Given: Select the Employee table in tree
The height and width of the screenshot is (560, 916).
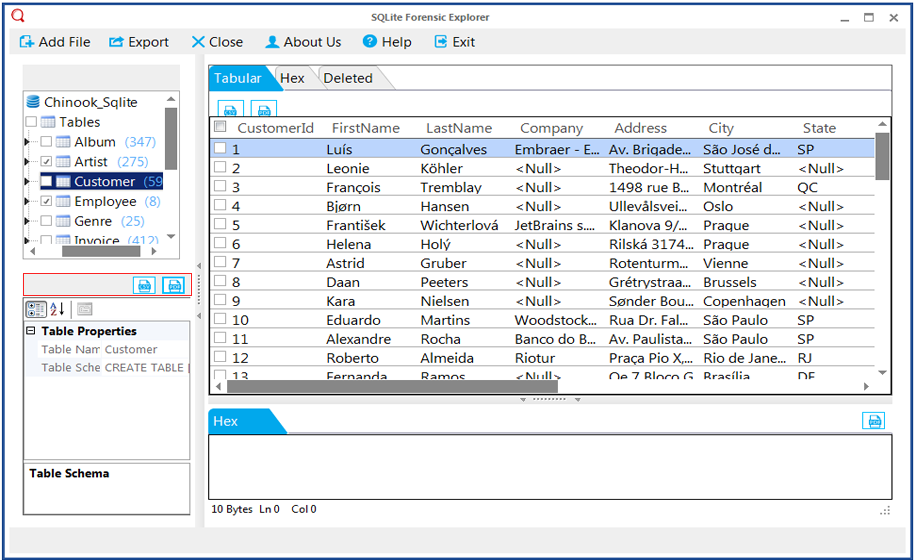Looking at the screenshot, I should point(105,201).
